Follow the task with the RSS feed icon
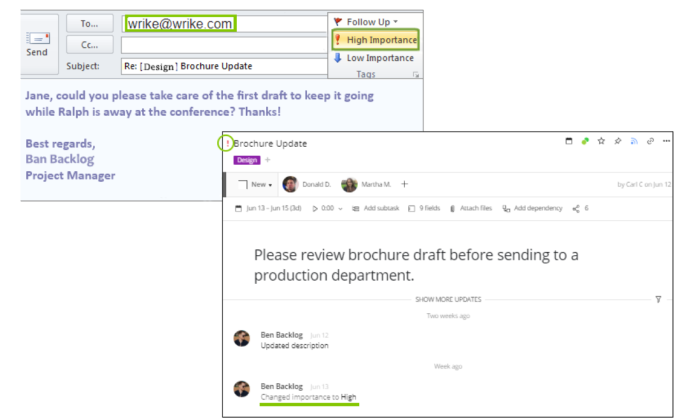The height and width of the screenshot is (420, 700). (x=634, y=141)
